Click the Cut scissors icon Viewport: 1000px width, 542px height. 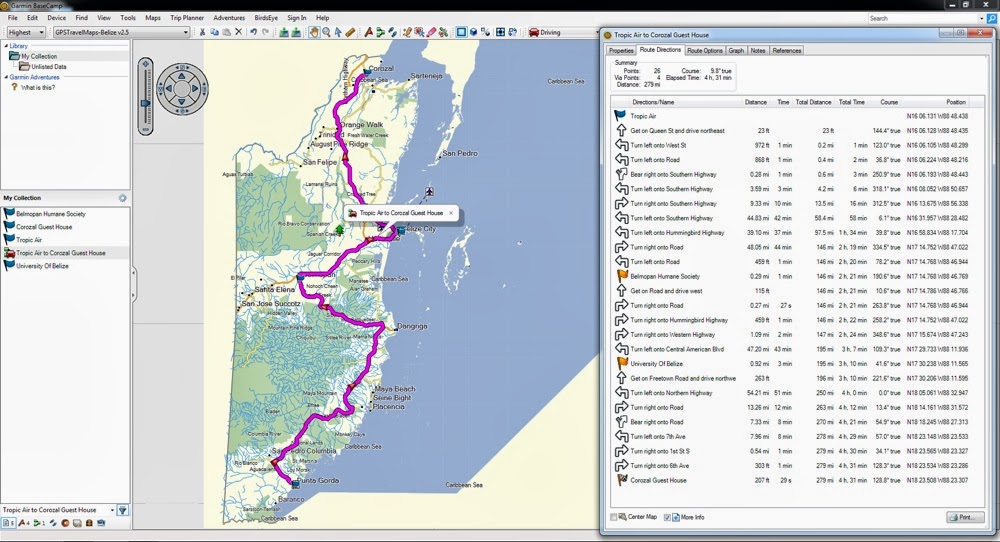tap(202, 32)
